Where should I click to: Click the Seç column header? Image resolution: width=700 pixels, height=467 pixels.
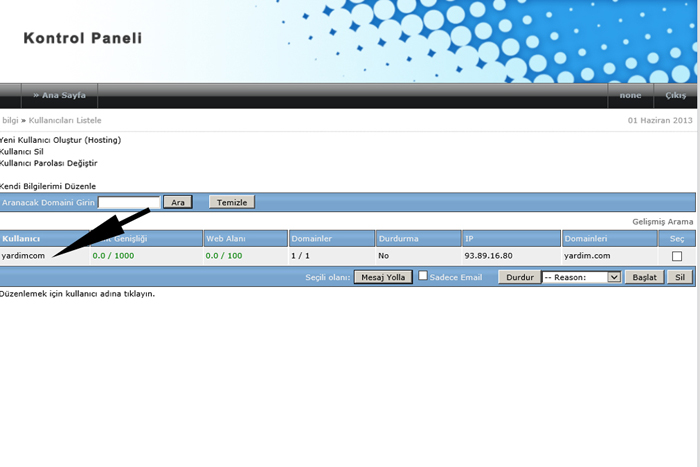677,239
